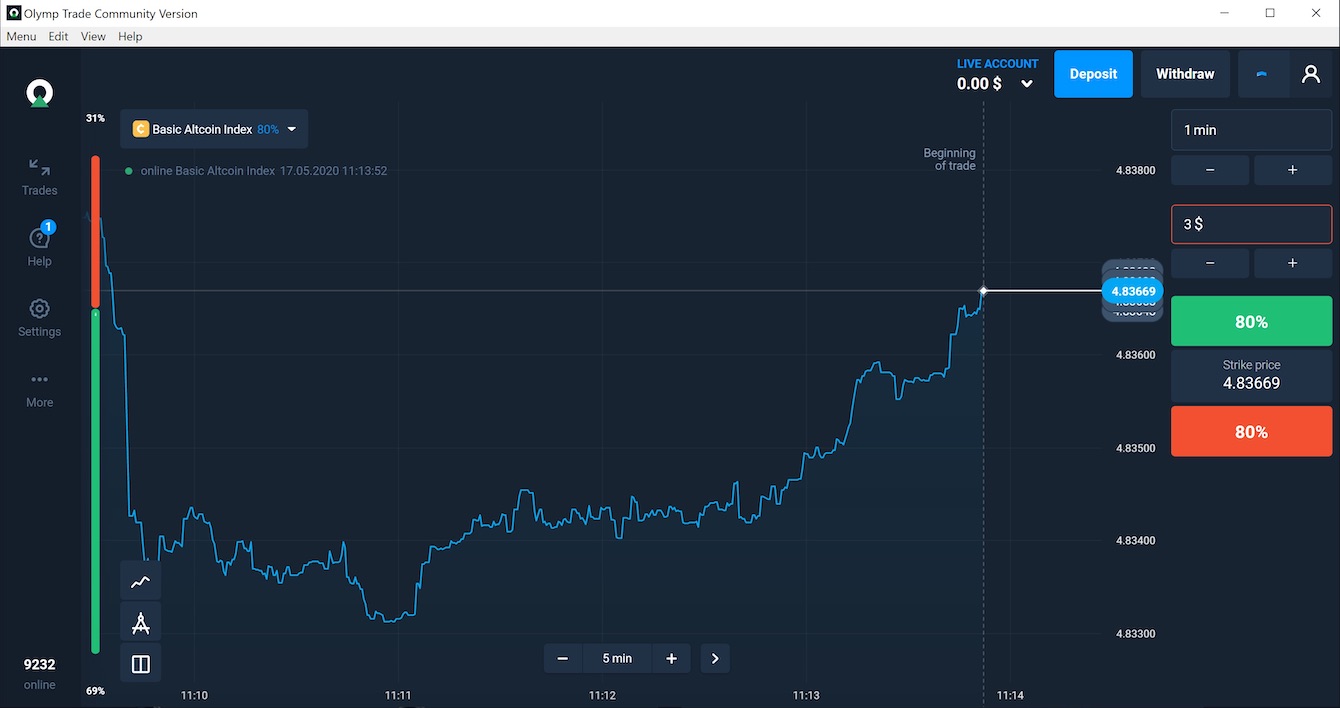Viewport: 1340px width, 708px height.
Task: Click the blue Deposit button
Action: click(1093, 74)
